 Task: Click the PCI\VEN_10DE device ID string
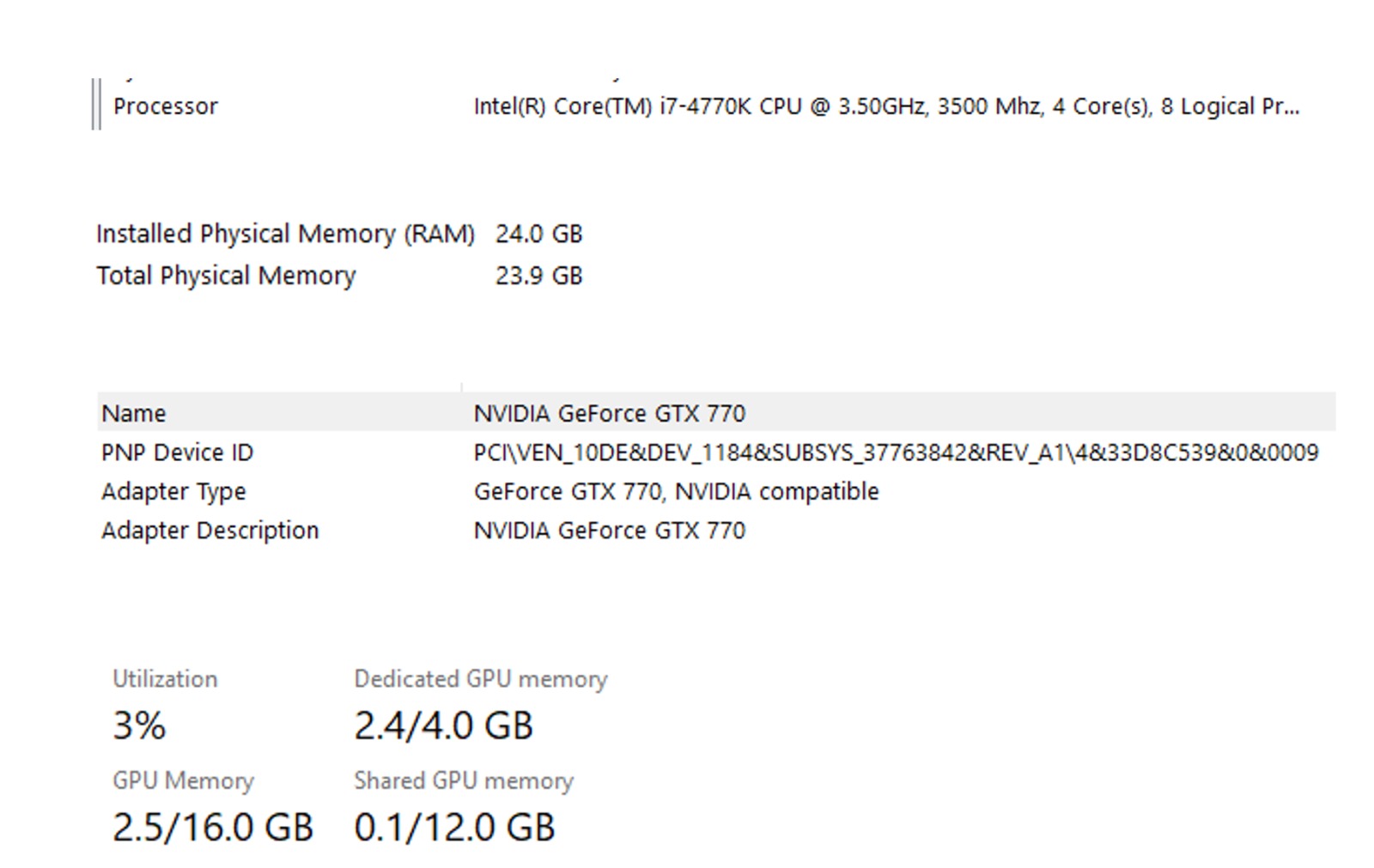pyautogui.click(x=896, y=452)
